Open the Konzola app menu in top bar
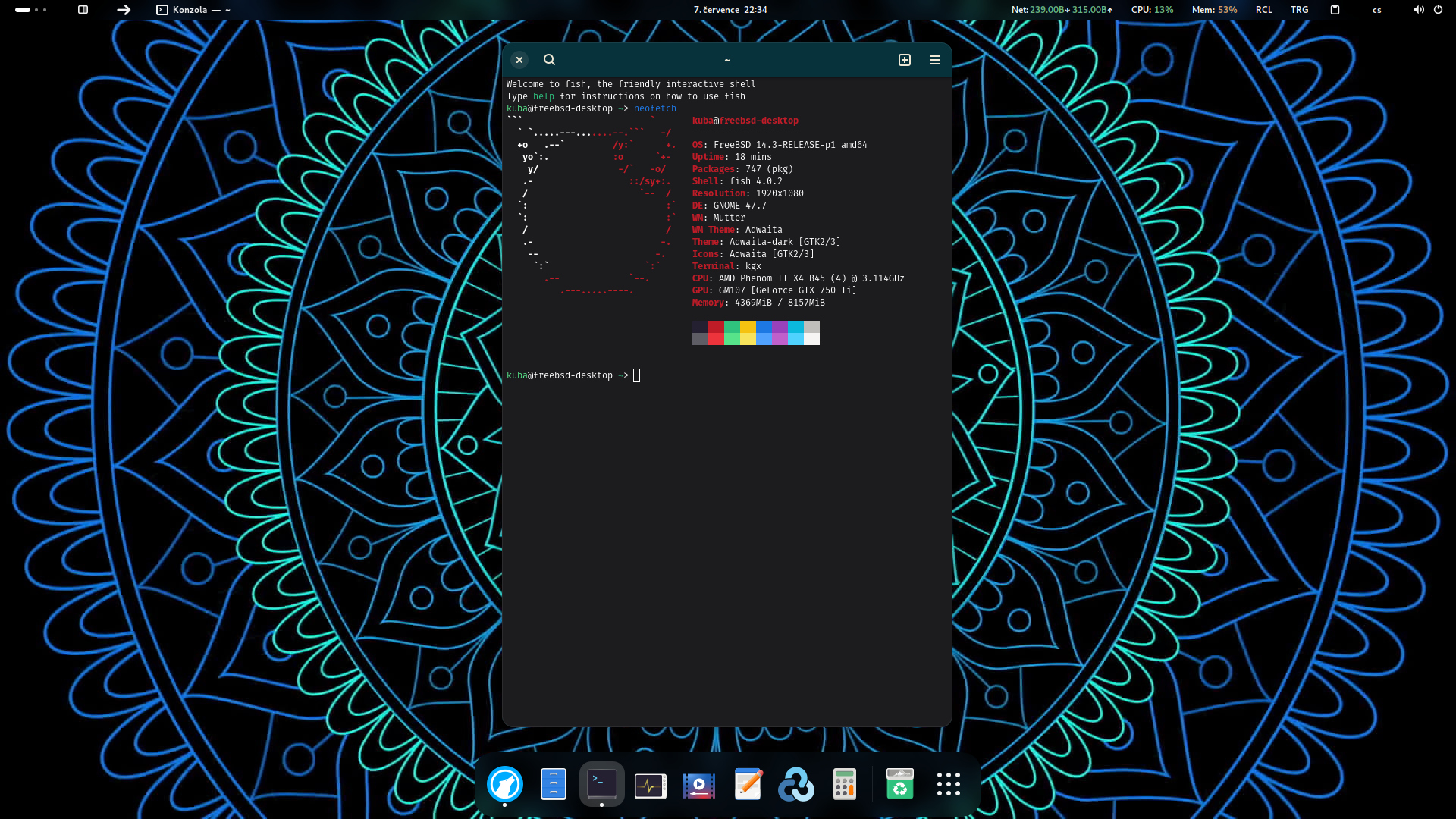Screen dimensions: 1456x819 (193, 10)
